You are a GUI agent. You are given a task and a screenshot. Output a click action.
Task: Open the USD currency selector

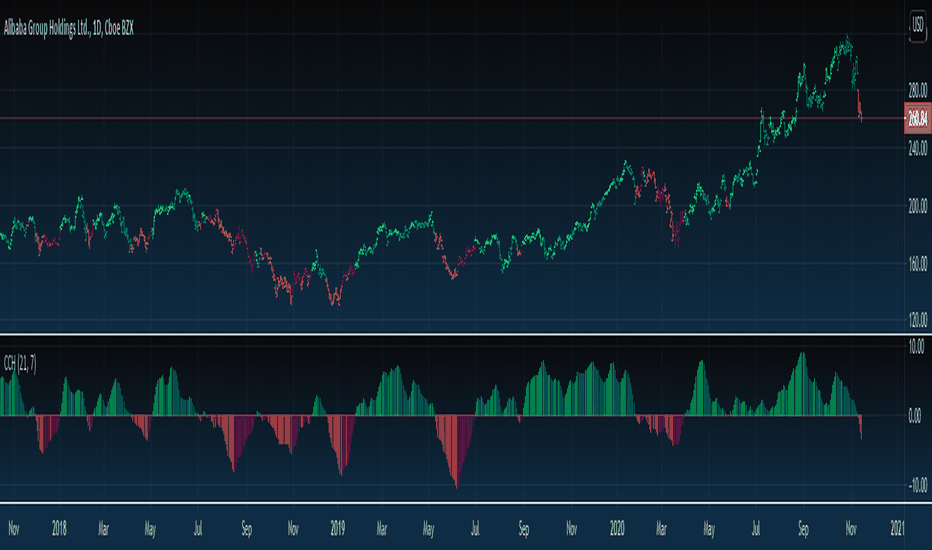pos(916,29)
